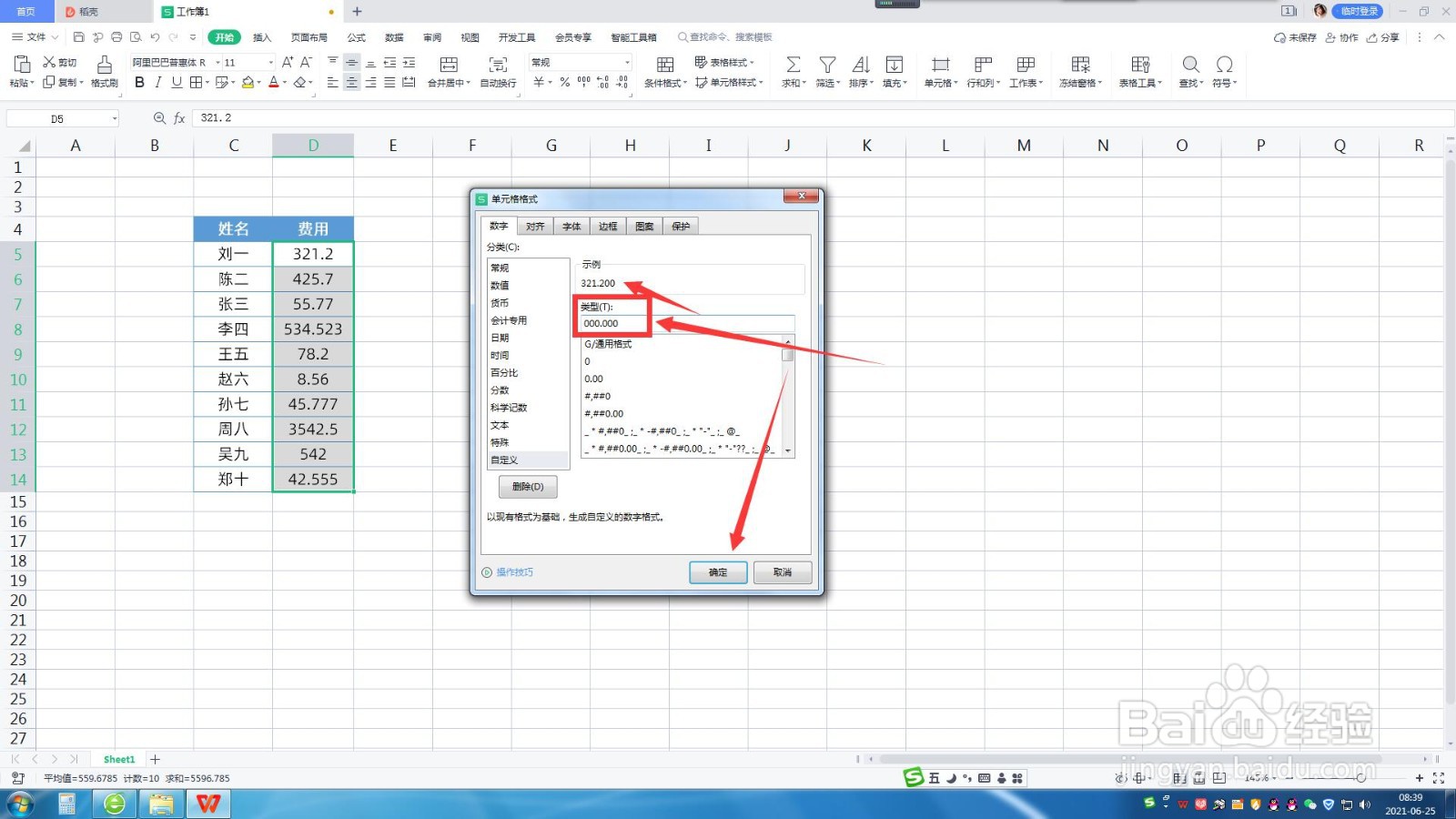Open the number format (常规) dropdown
The image size is (1456, 819).
(x=627, y=62)
